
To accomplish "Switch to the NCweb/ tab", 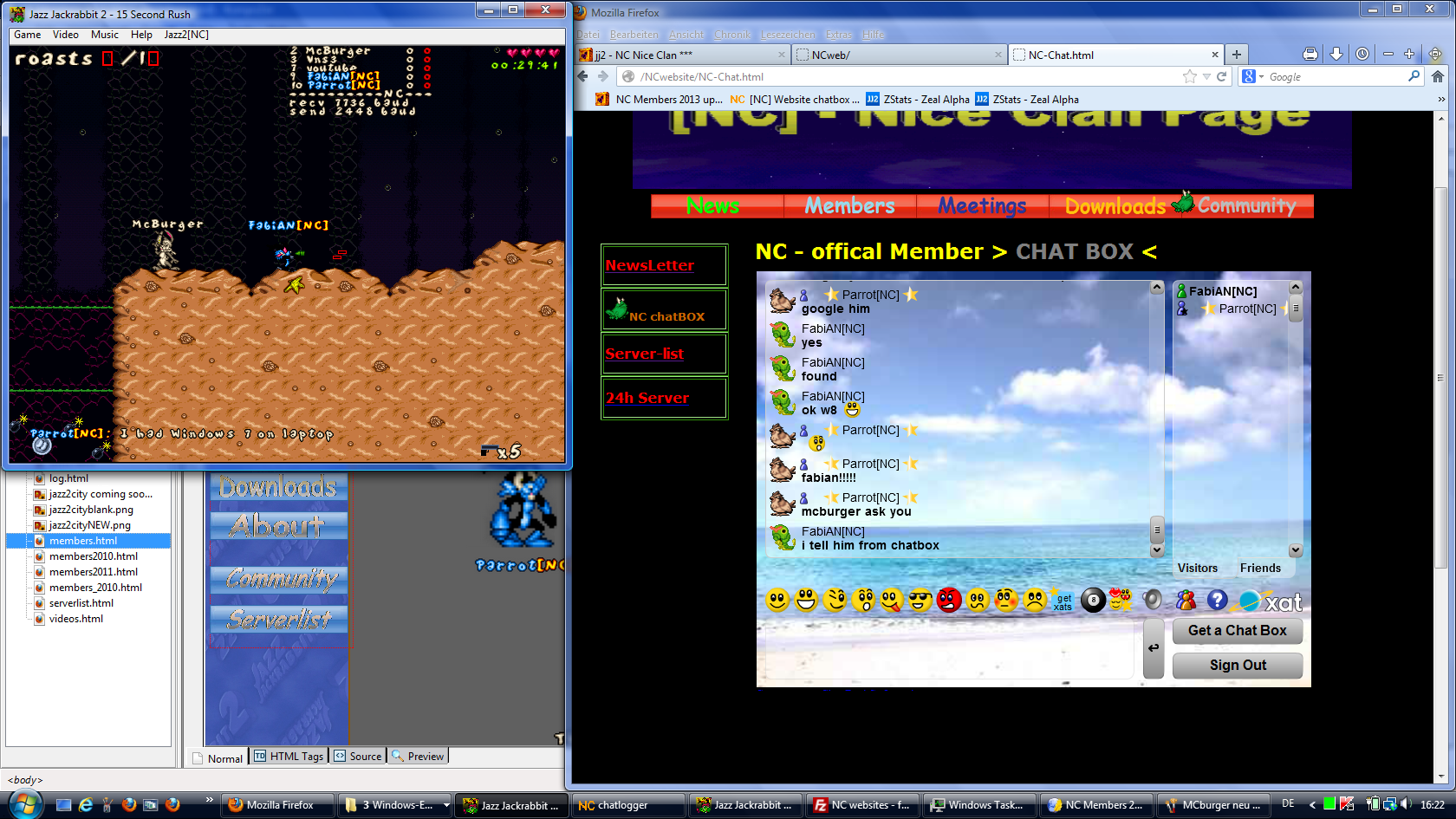I will (899, 55).
